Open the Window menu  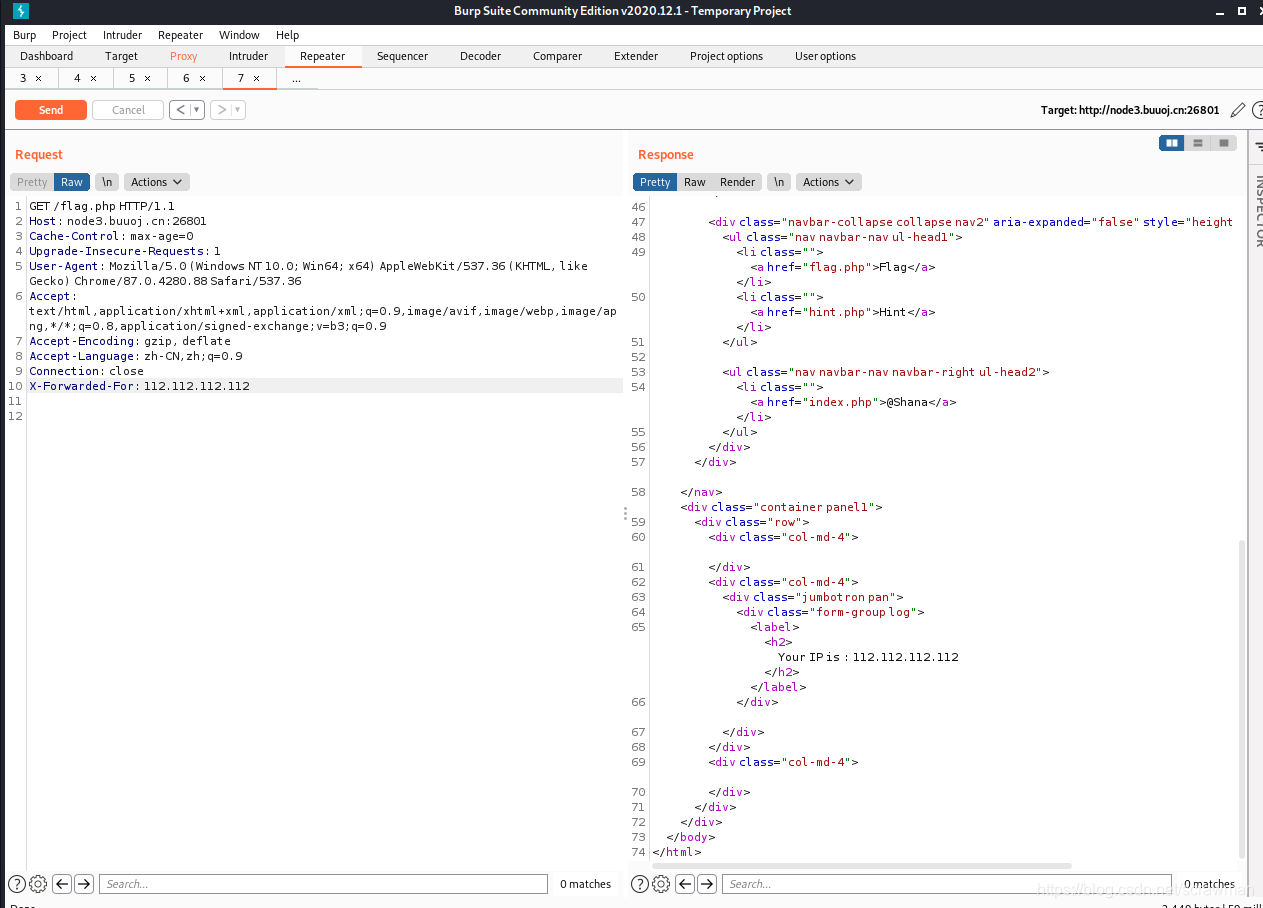pyautogui.click(x=239, y=35)
